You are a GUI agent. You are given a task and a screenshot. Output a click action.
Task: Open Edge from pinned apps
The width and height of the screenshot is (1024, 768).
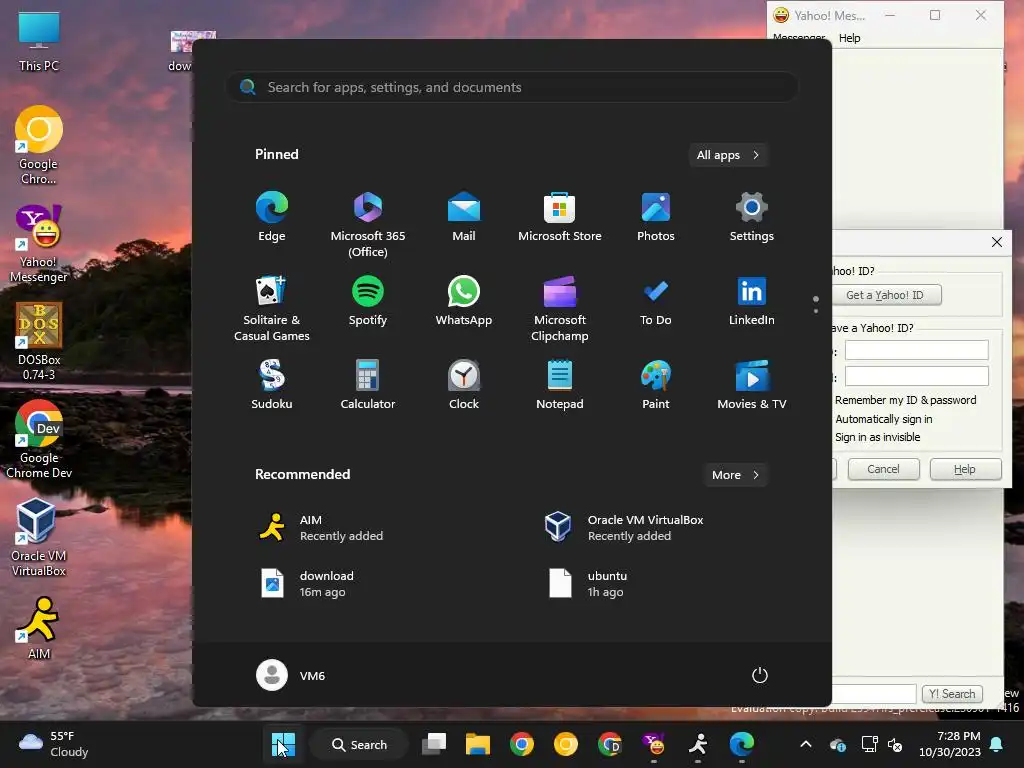272,217
